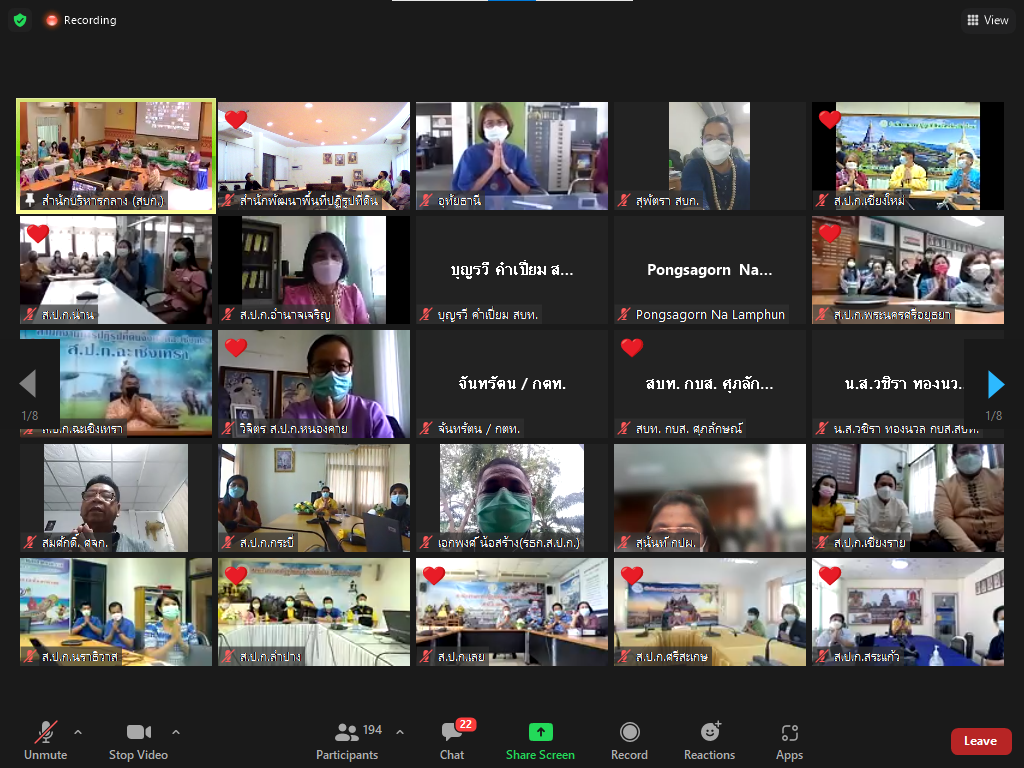Viewport: 1024px width, 768px height.
Task: Go to the previous gallery page
Action: click(x=28, y=384)
